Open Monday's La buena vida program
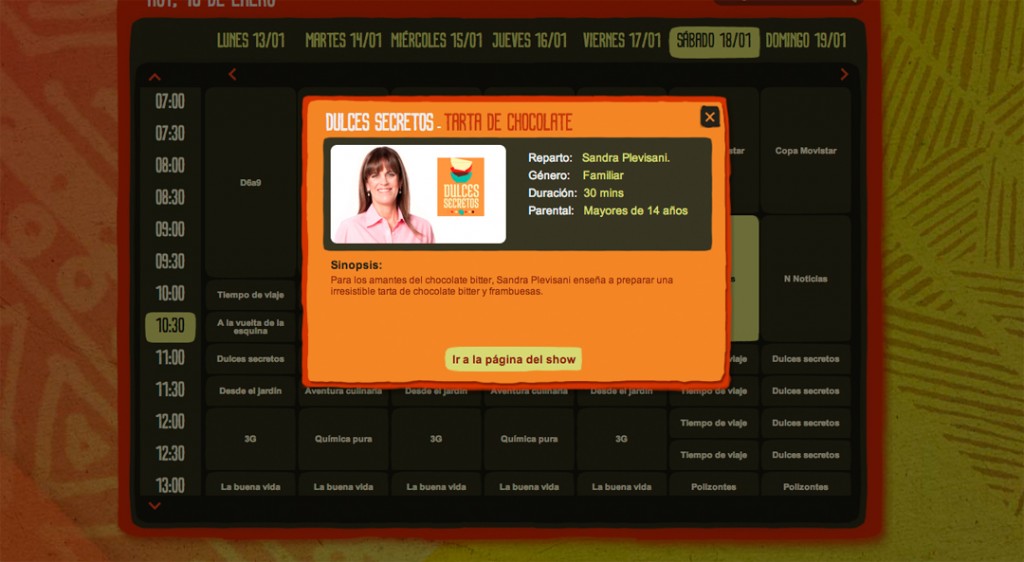1024x562 pixels. pyautogui.click(x=250, y=486)
